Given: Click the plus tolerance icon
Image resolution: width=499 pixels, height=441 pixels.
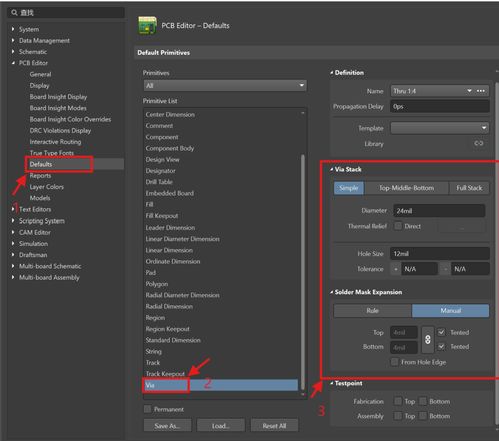Looking at the screenshot, I should 396,269.
